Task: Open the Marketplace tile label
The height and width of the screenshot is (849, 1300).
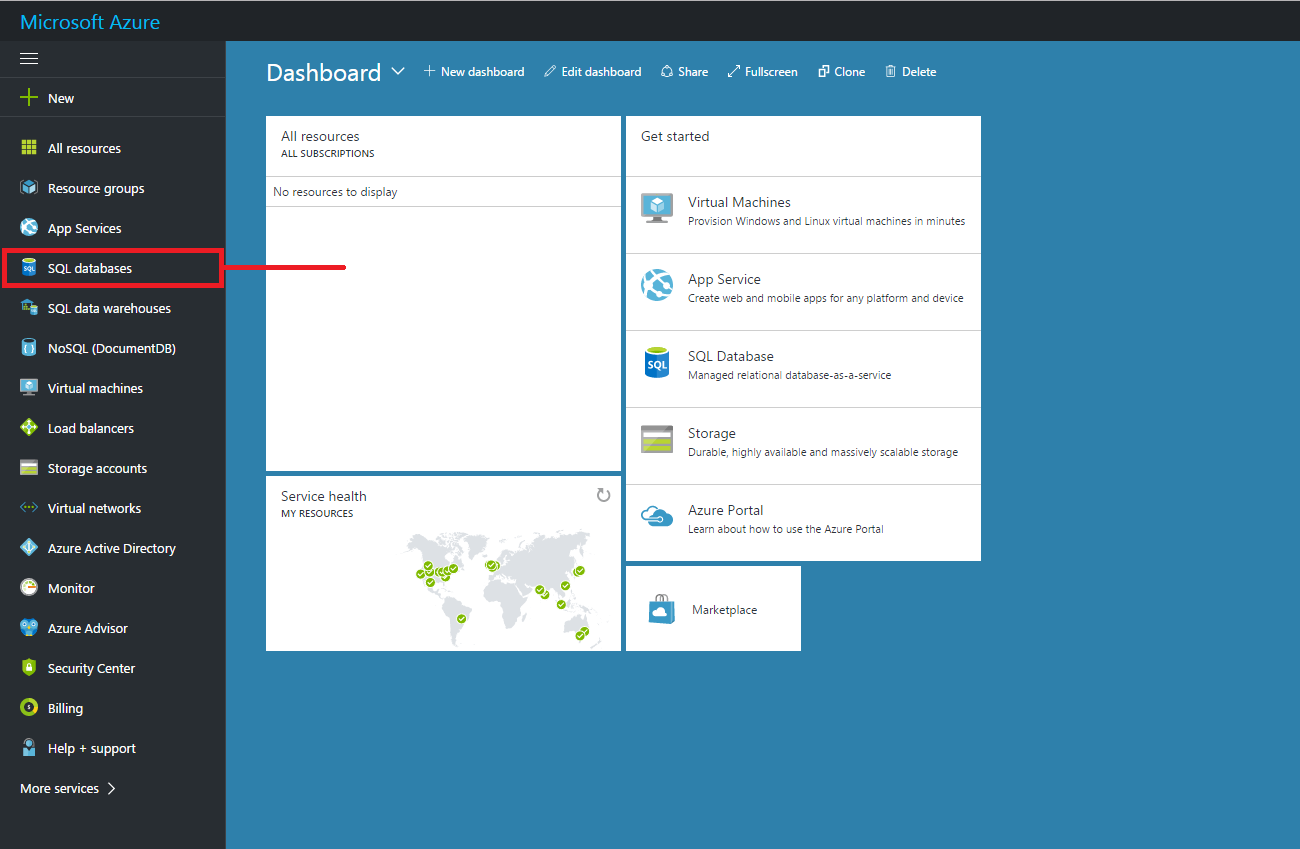Action: [725, 610]
